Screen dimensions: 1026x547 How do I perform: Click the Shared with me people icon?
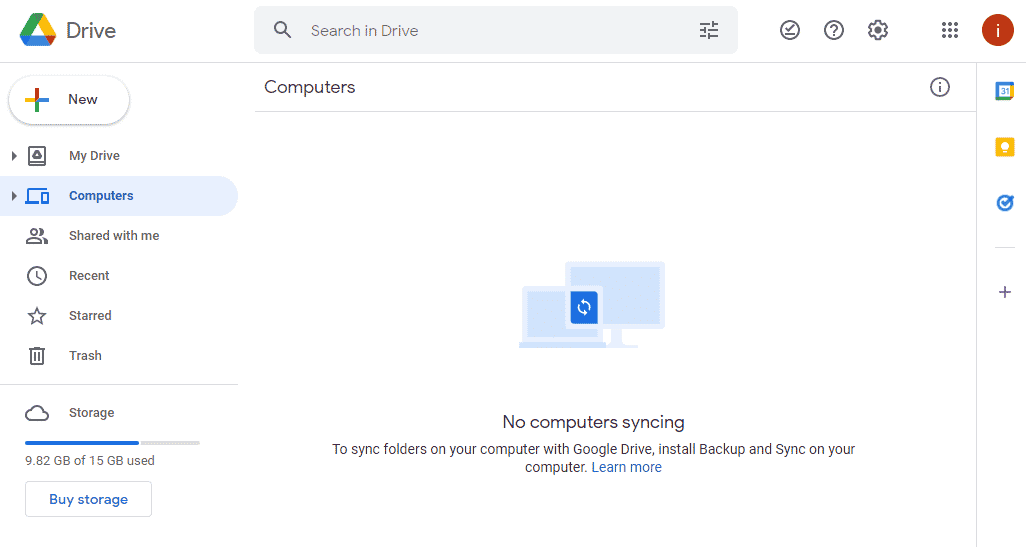(x=37, y=236)
